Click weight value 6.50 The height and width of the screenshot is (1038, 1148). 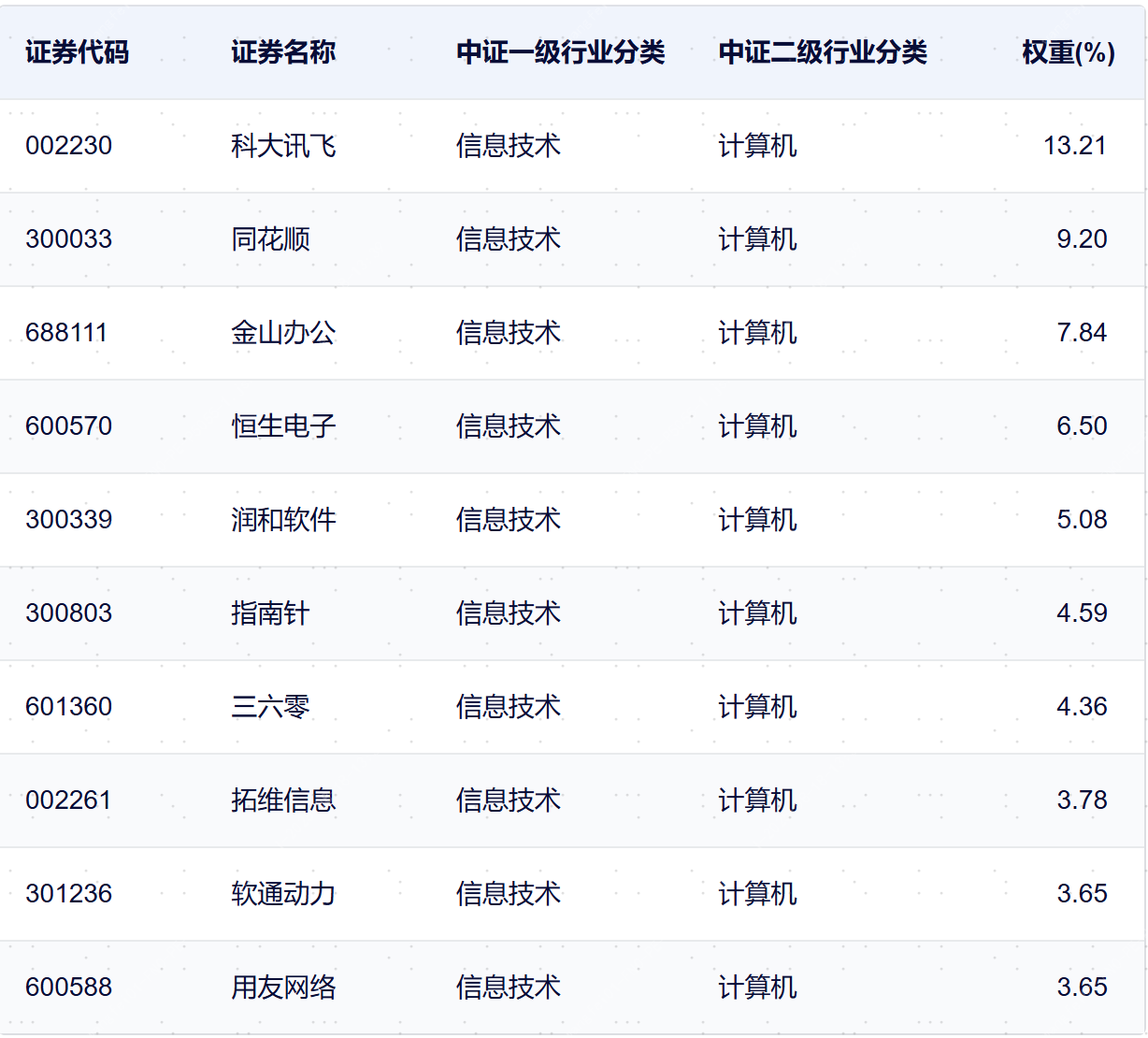pos(1082,426)
